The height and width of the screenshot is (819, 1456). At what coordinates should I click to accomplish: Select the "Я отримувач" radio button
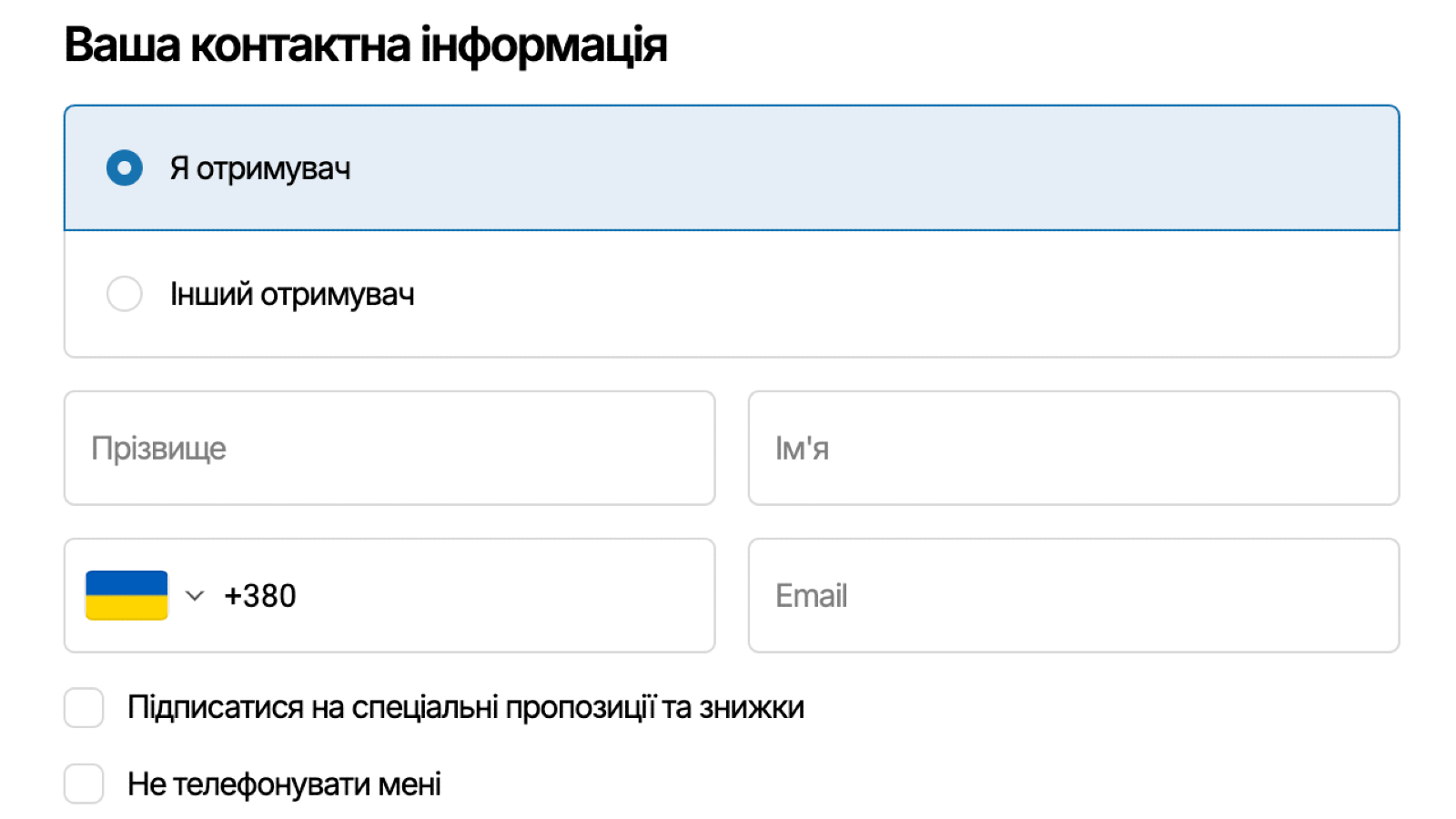[125, 168]
